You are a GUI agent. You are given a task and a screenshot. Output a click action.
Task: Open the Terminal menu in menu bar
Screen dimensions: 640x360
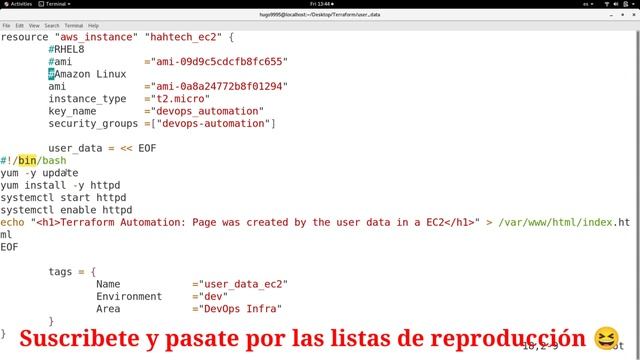pyautogui.click(x=74, y=26)
